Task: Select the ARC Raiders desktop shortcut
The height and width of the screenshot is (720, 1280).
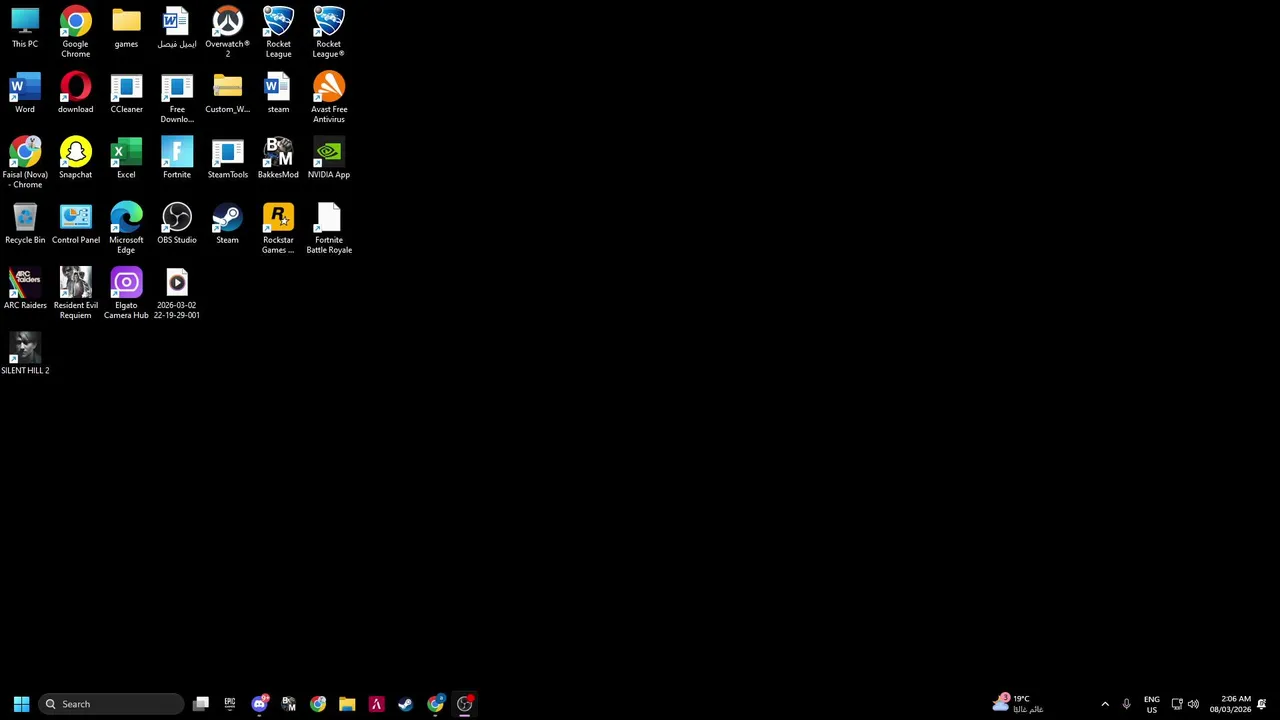Action: point(25,289)
